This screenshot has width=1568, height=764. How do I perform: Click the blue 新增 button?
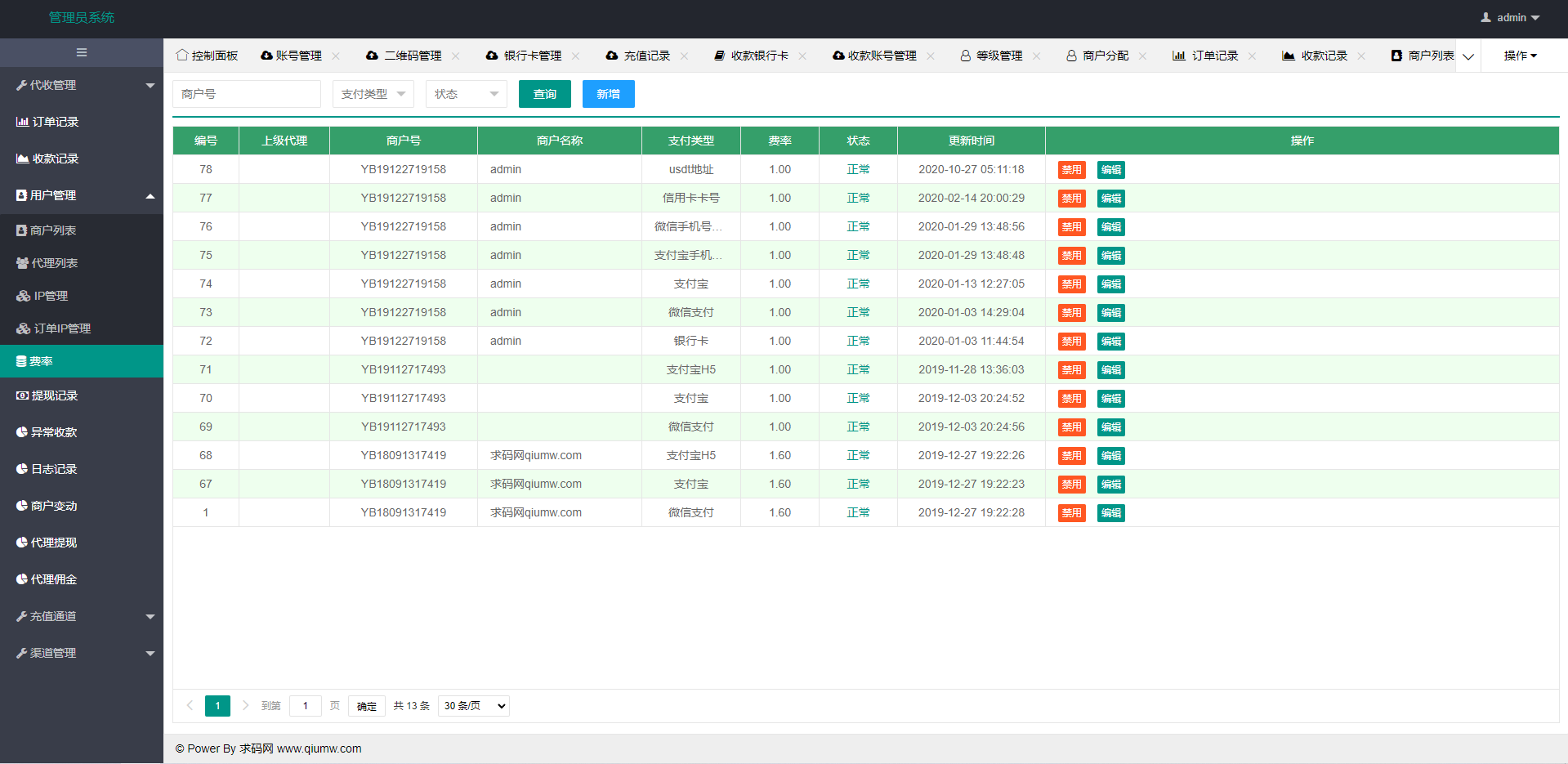tap(608, 94)
